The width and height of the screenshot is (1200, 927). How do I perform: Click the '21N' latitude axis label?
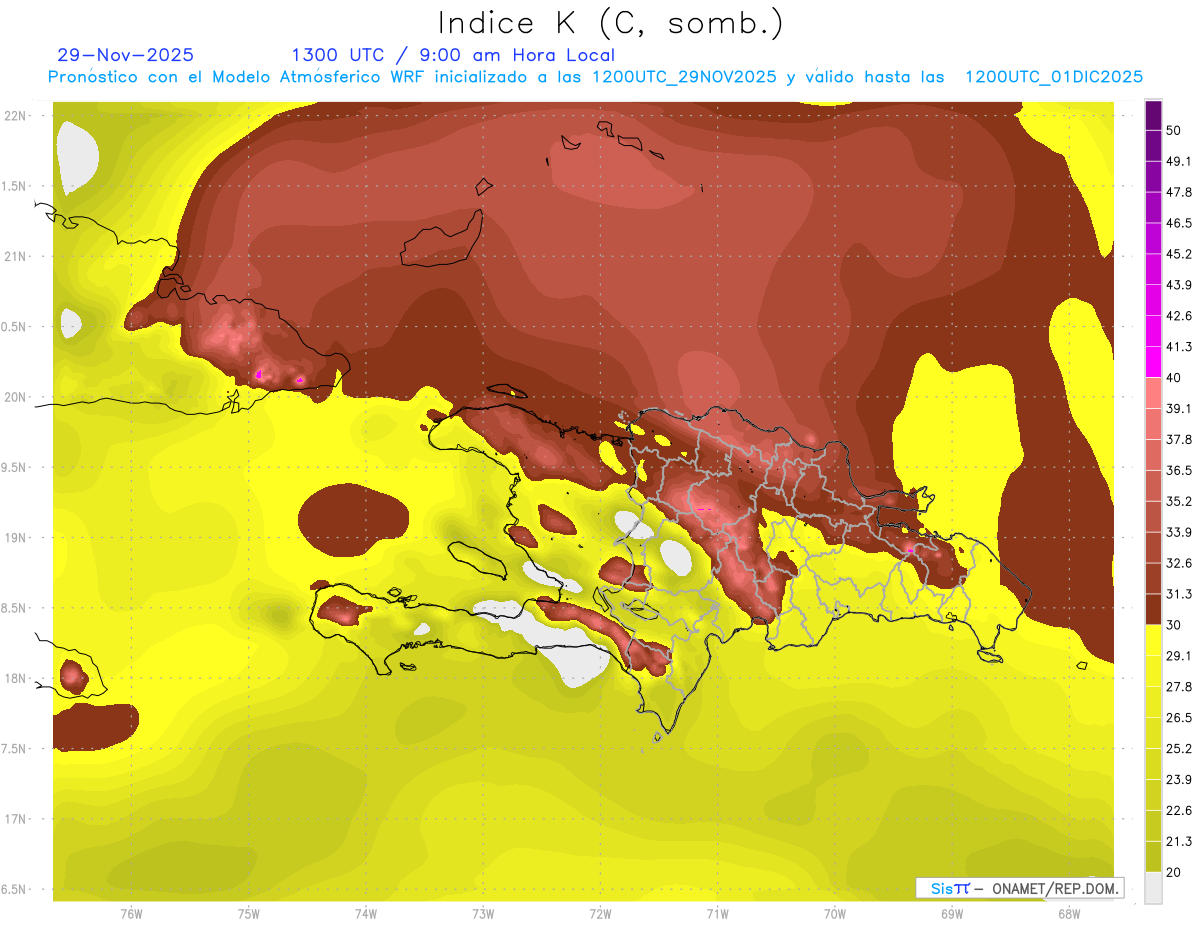point(16,256)
